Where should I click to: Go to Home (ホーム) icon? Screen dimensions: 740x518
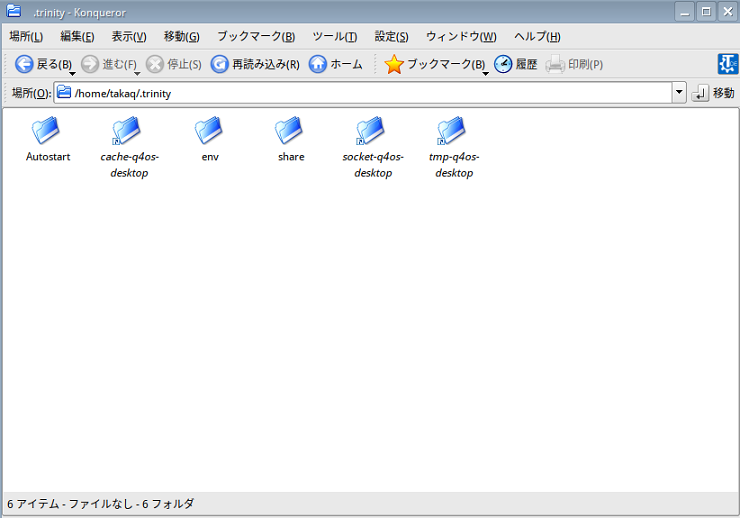(318, 64)
